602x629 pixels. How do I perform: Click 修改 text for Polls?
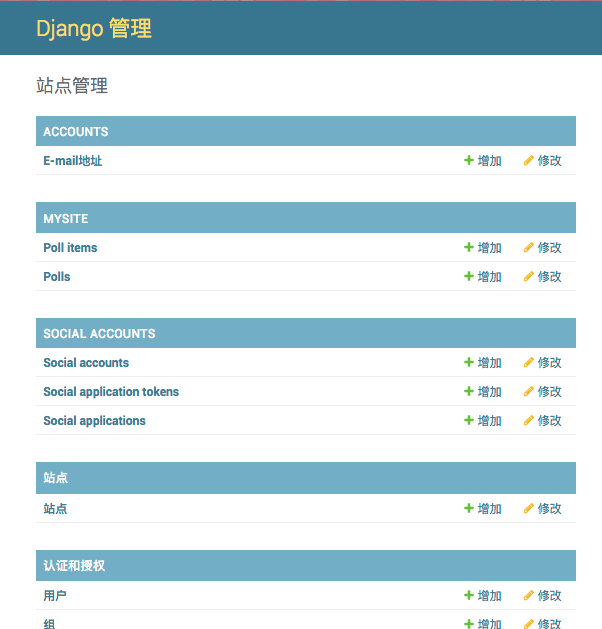tap(549, 276)
